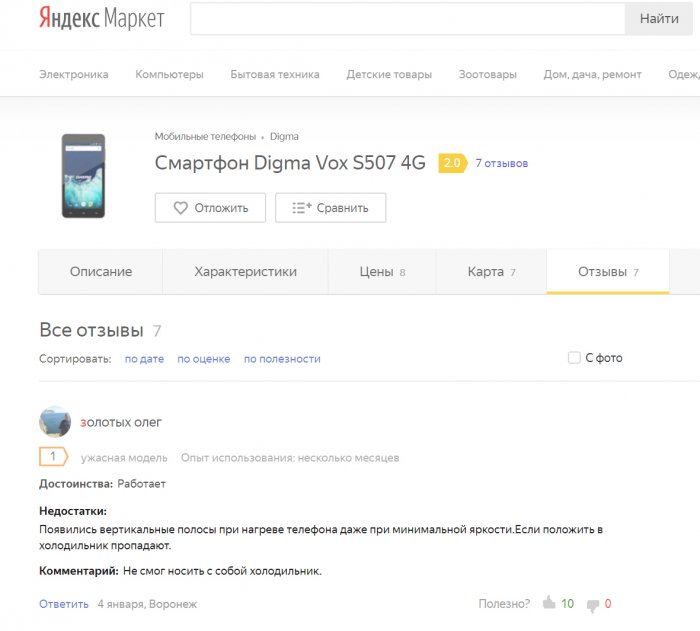Click 'Опыт использования: несколько месяцев' text

pyautogui.click(x=290, y=458)
